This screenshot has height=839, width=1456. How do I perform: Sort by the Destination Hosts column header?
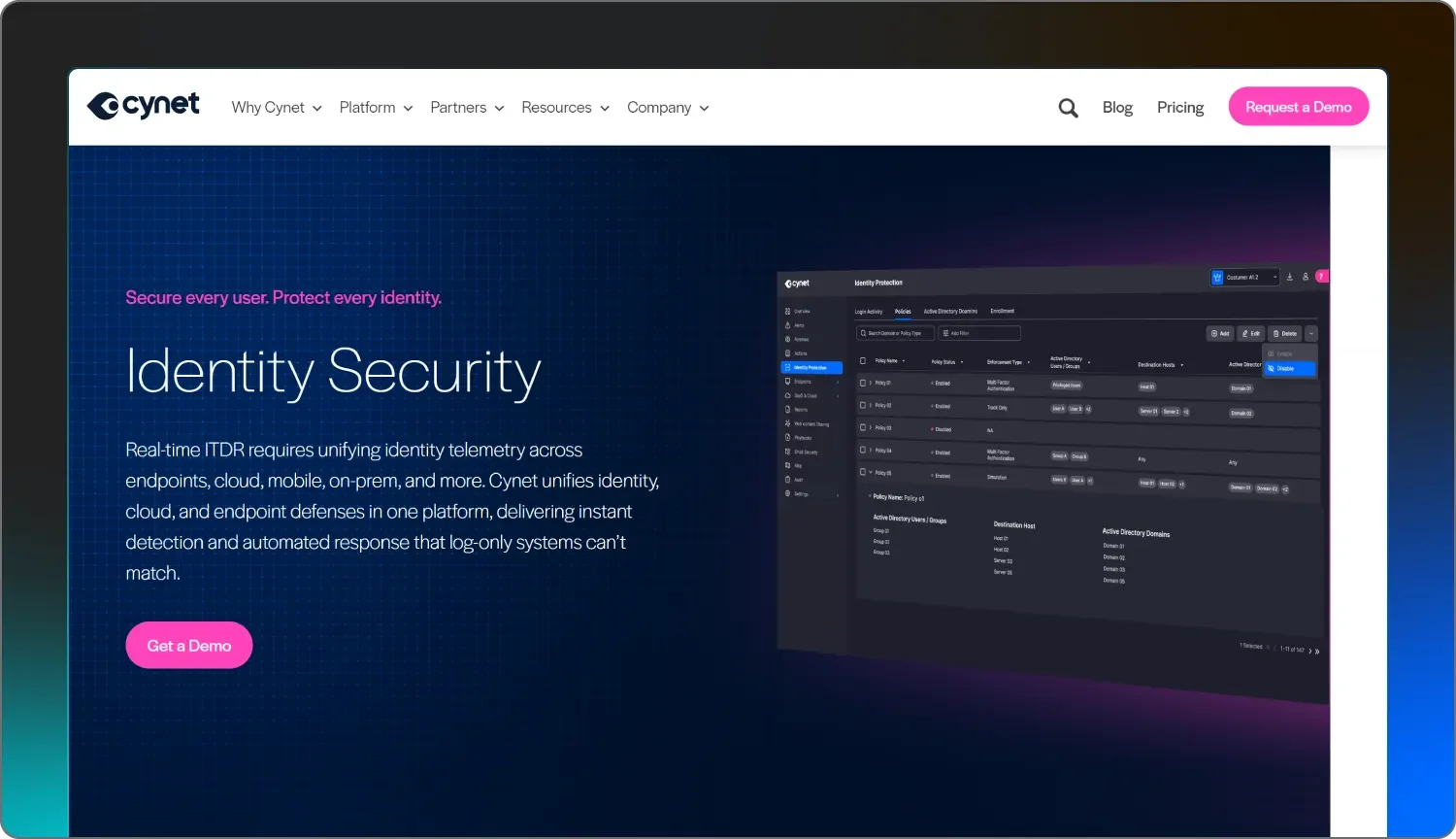pos(1161,365)
